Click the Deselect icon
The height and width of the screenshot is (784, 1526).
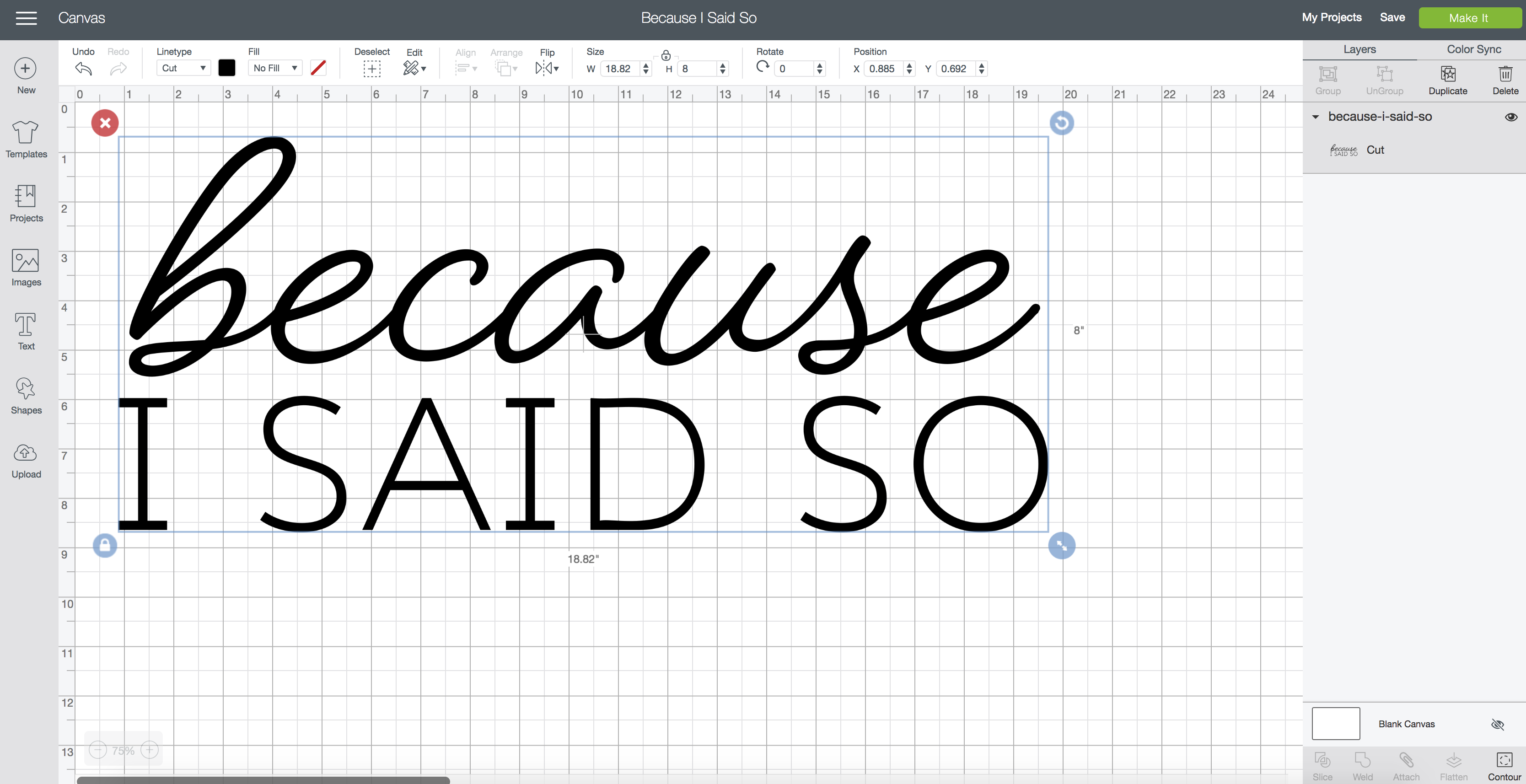tap(371, 69)
